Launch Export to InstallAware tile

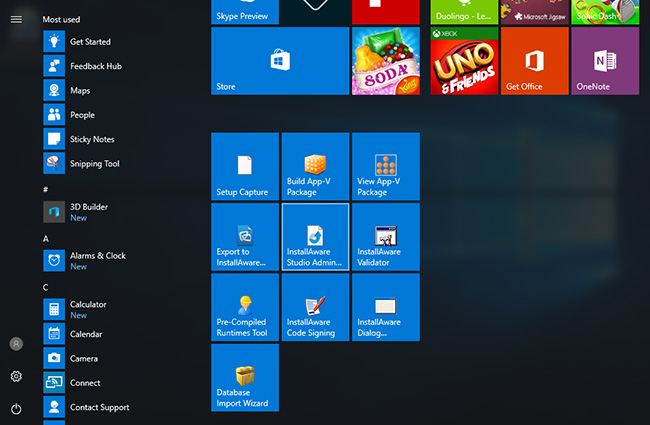245,237
